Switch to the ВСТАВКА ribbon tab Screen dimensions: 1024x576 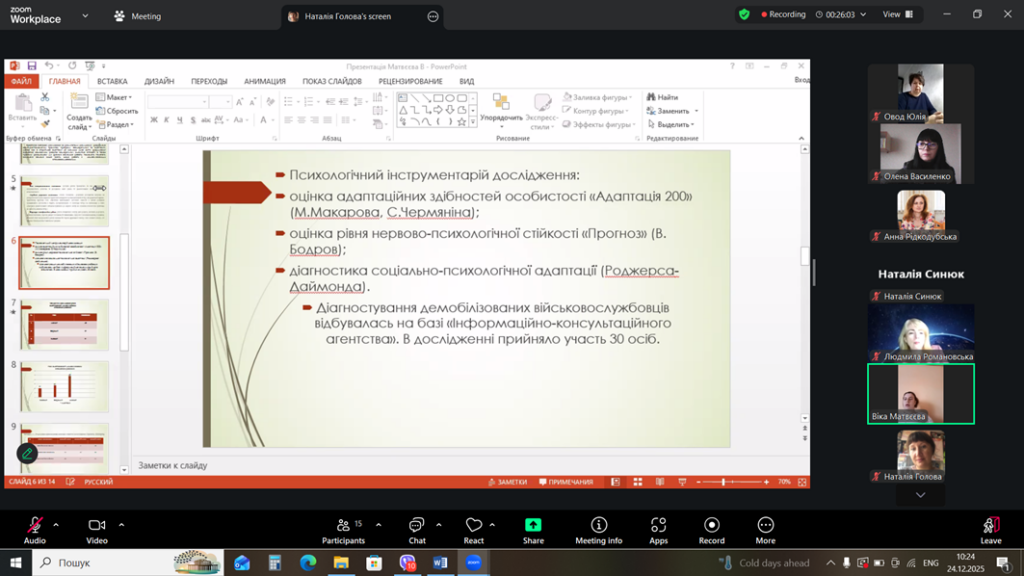click(112, 81)
